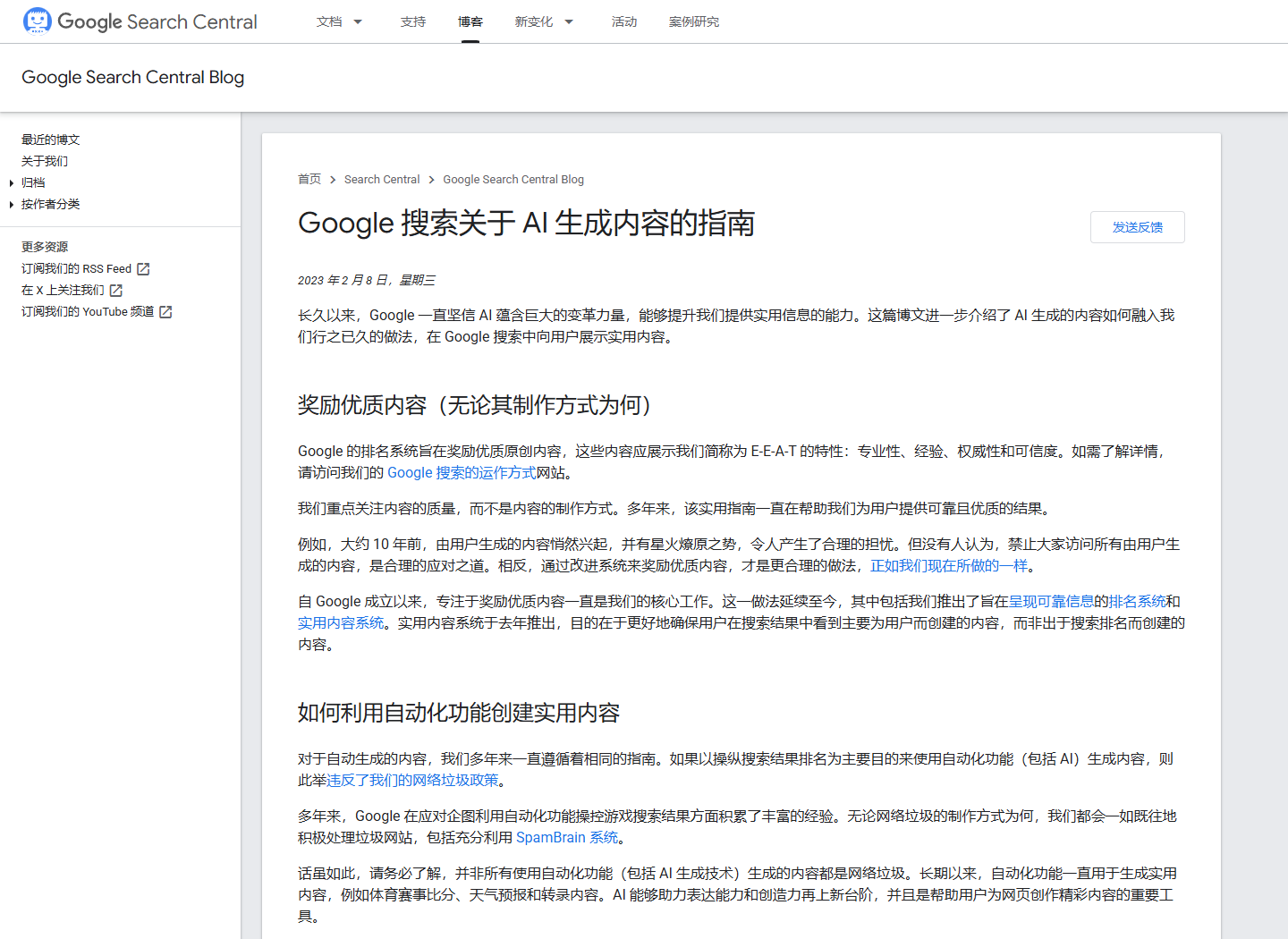Click the 发送反馈 button
Viewport: 1288px width, 939px height.
tap(1138, 227)
